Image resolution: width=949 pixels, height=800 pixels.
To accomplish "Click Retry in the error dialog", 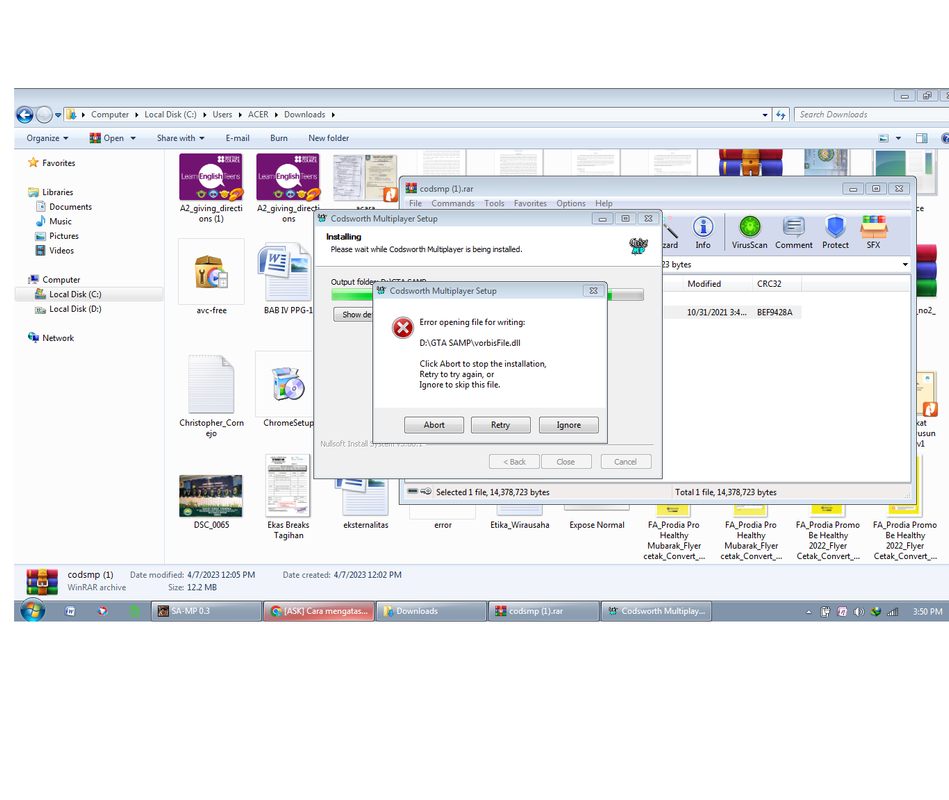I will tap(500, 425).
